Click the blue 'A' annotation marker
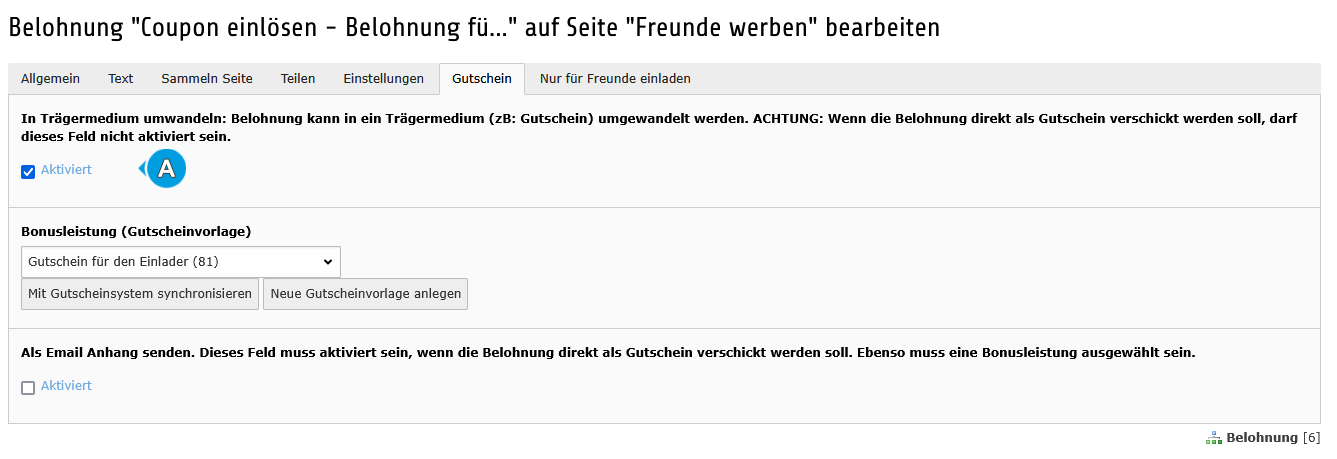The height and width of the screenshot is (459, 1337). tap(166, 169)
